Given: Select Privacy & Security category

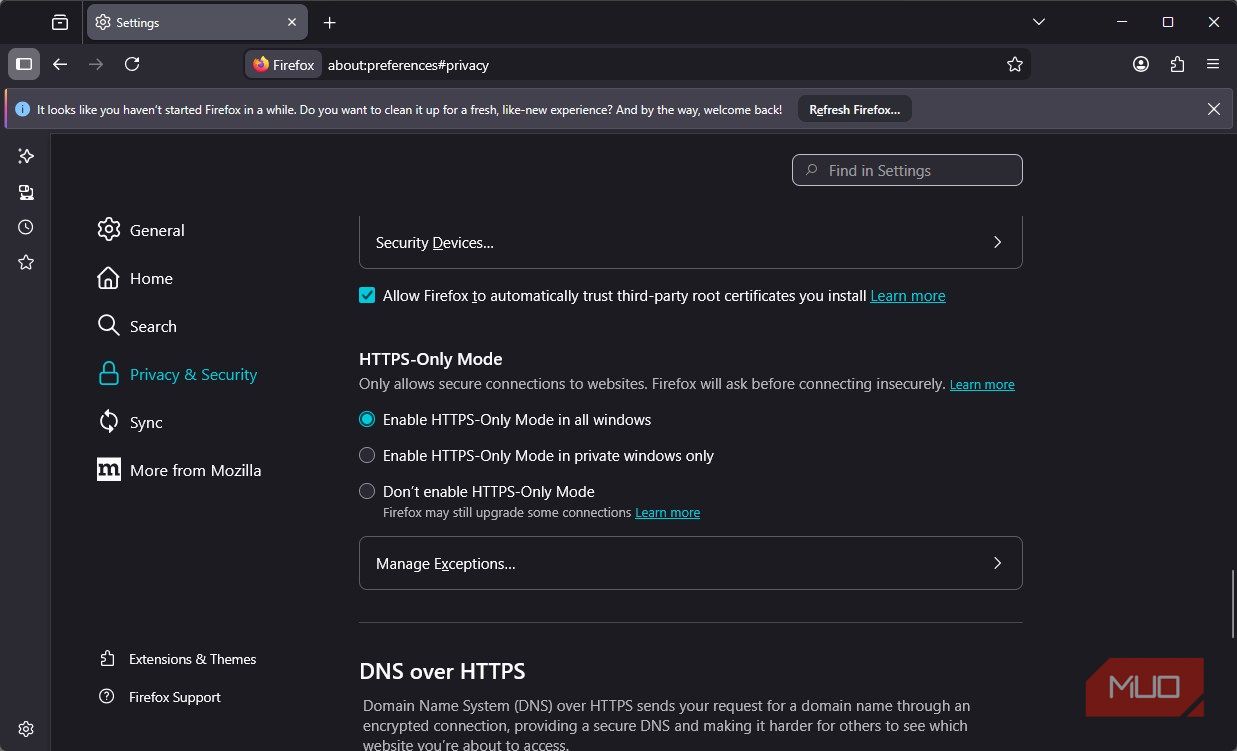Looking at the screenshot, I should tap(177, 374).
